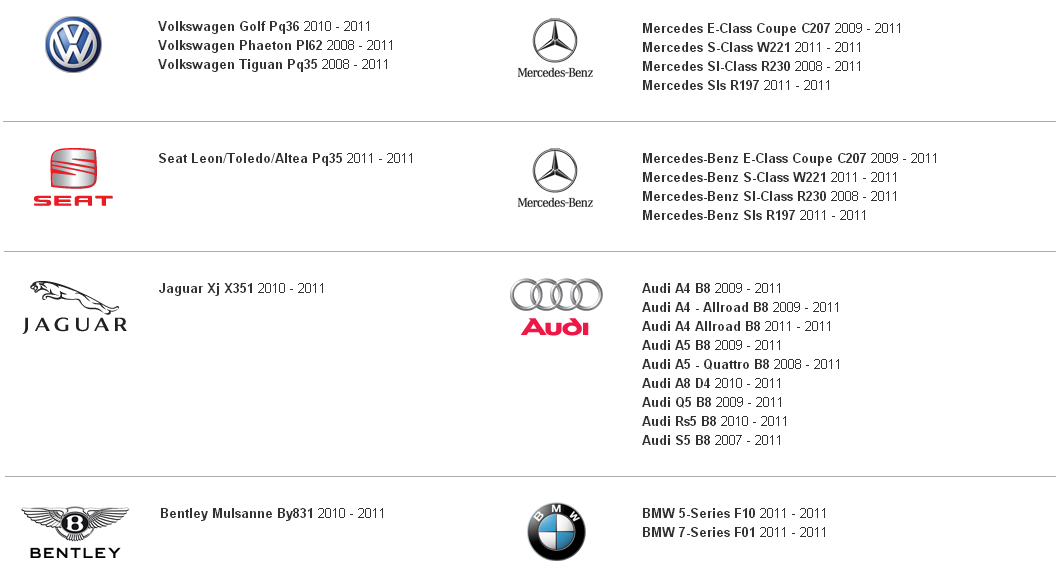The image size is (1060, 588).
Task: Open Volkswagen Phaeton Pl62 entry
Action: click(x=276, y=45)
